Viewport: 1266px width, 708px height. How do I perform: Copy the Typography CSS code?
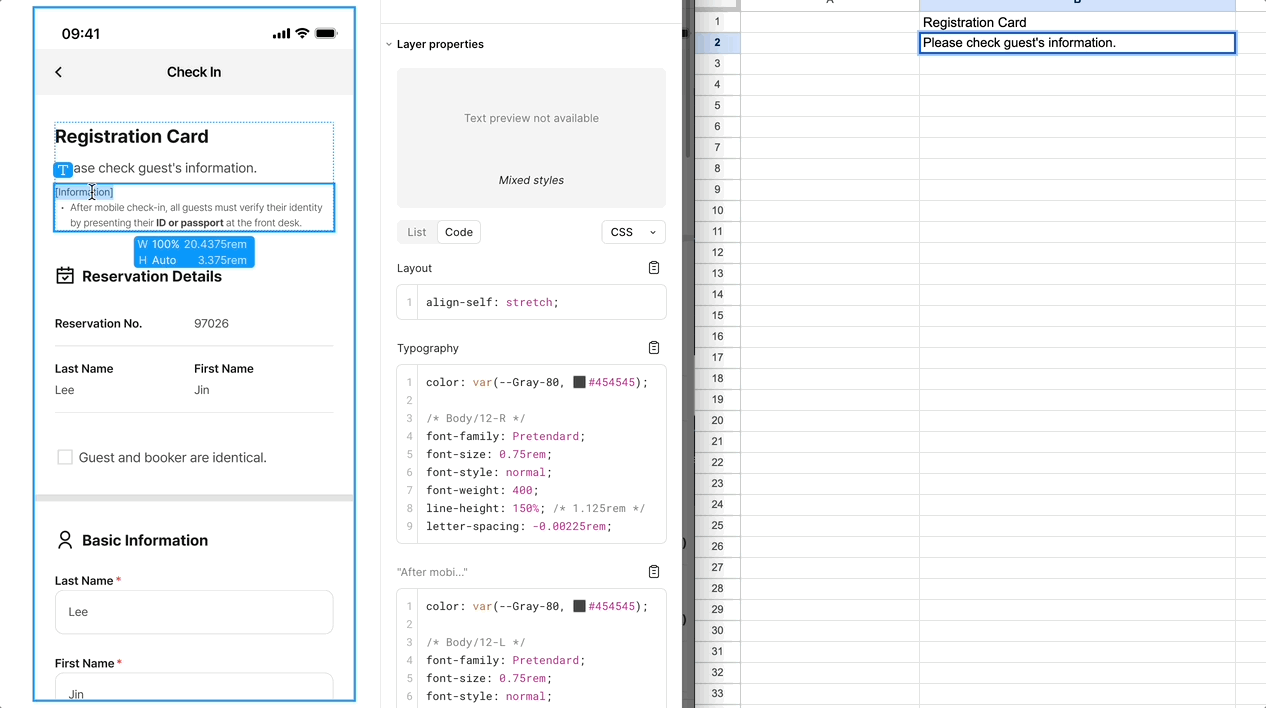tap(654, 348)
